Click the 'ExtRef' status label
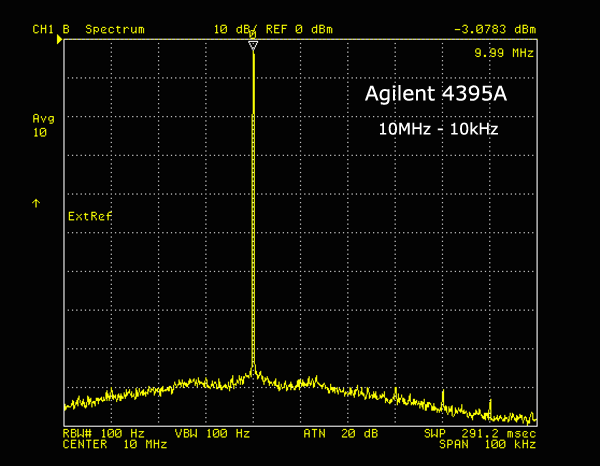 click(x=90, y=217)
